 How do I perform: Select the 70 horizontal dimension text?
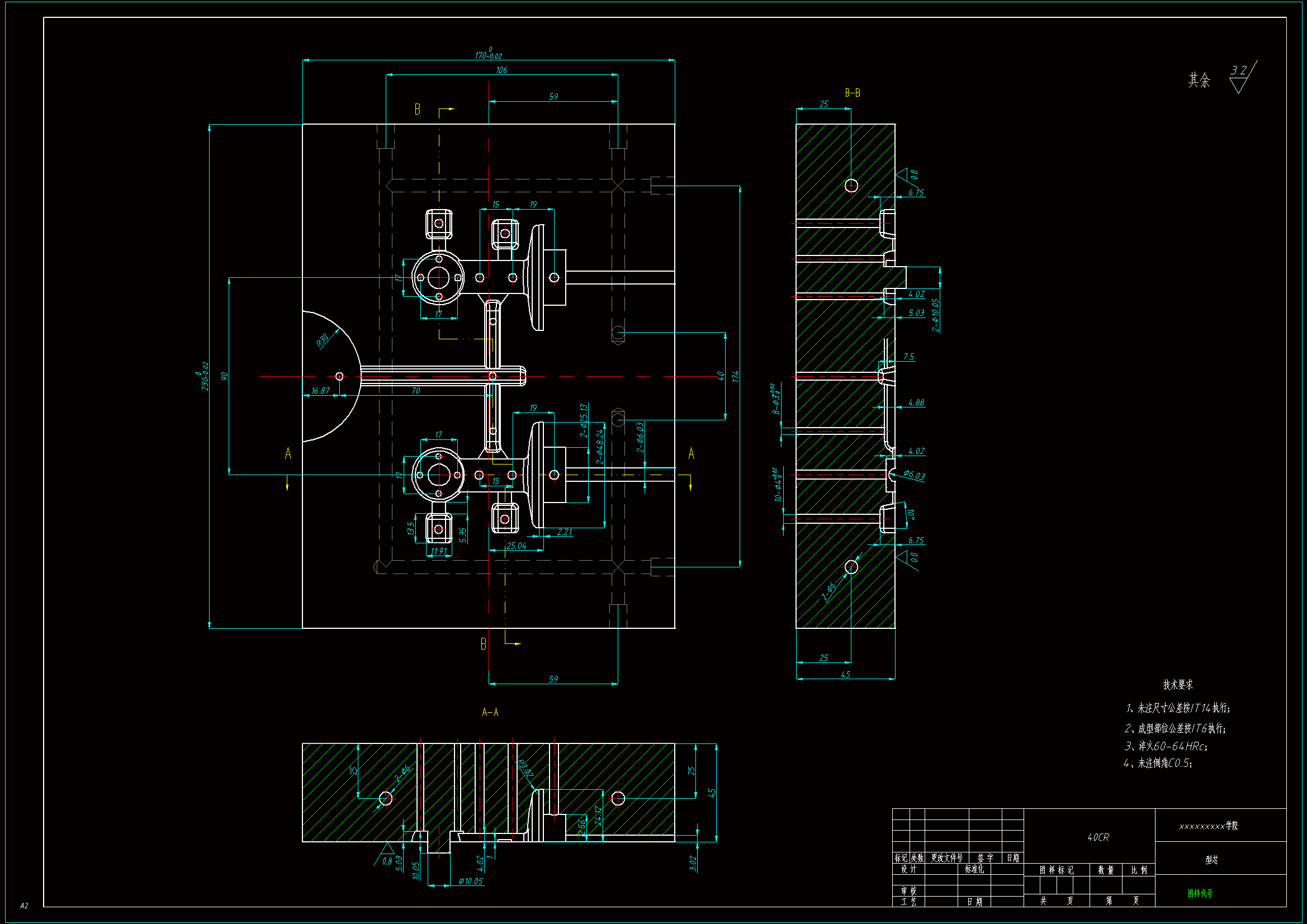(x=415, y=391)
